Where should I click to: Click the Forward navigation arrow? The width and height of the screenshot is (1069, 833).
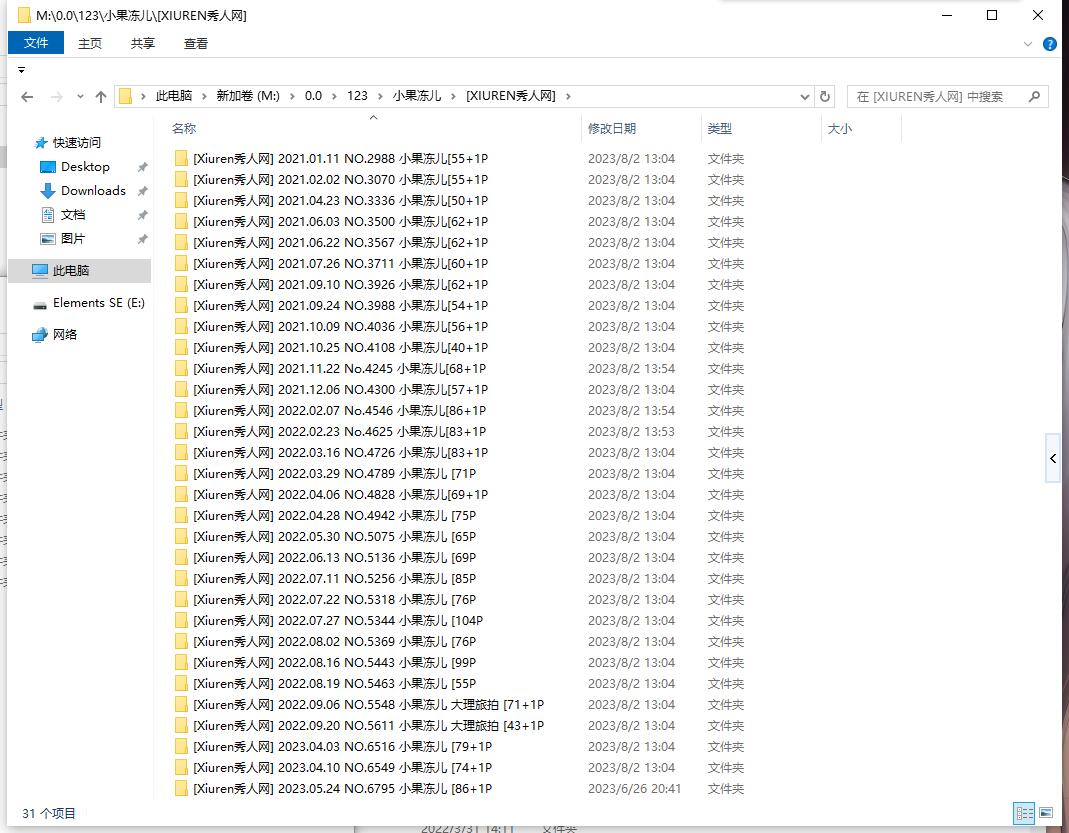57,97
